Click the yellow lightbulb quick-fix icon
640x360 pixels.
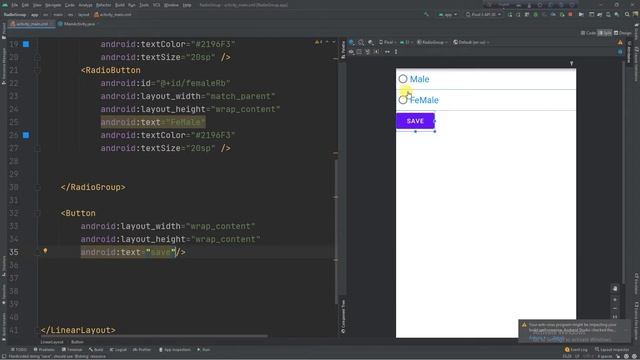click(x=45, y=251)
